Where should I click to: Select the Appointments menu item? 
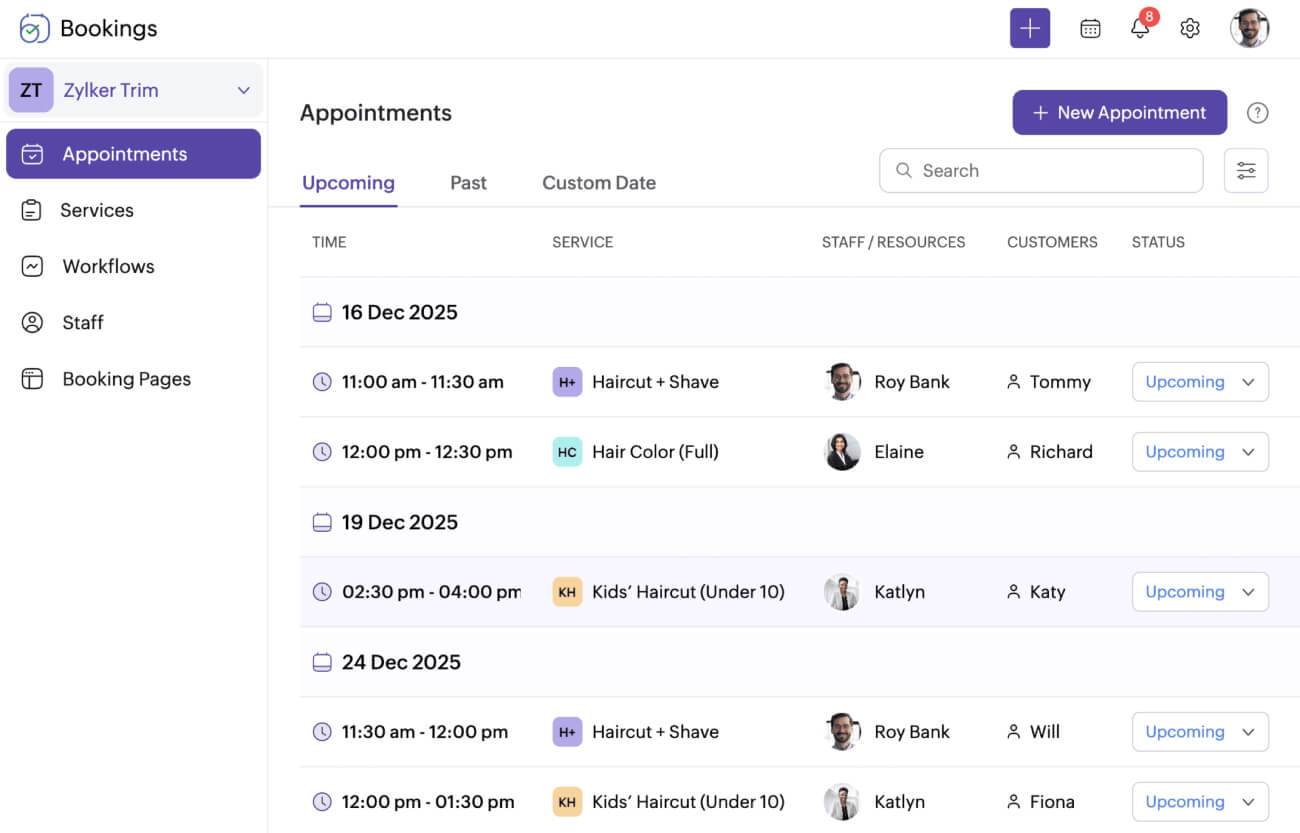point(124,153)
